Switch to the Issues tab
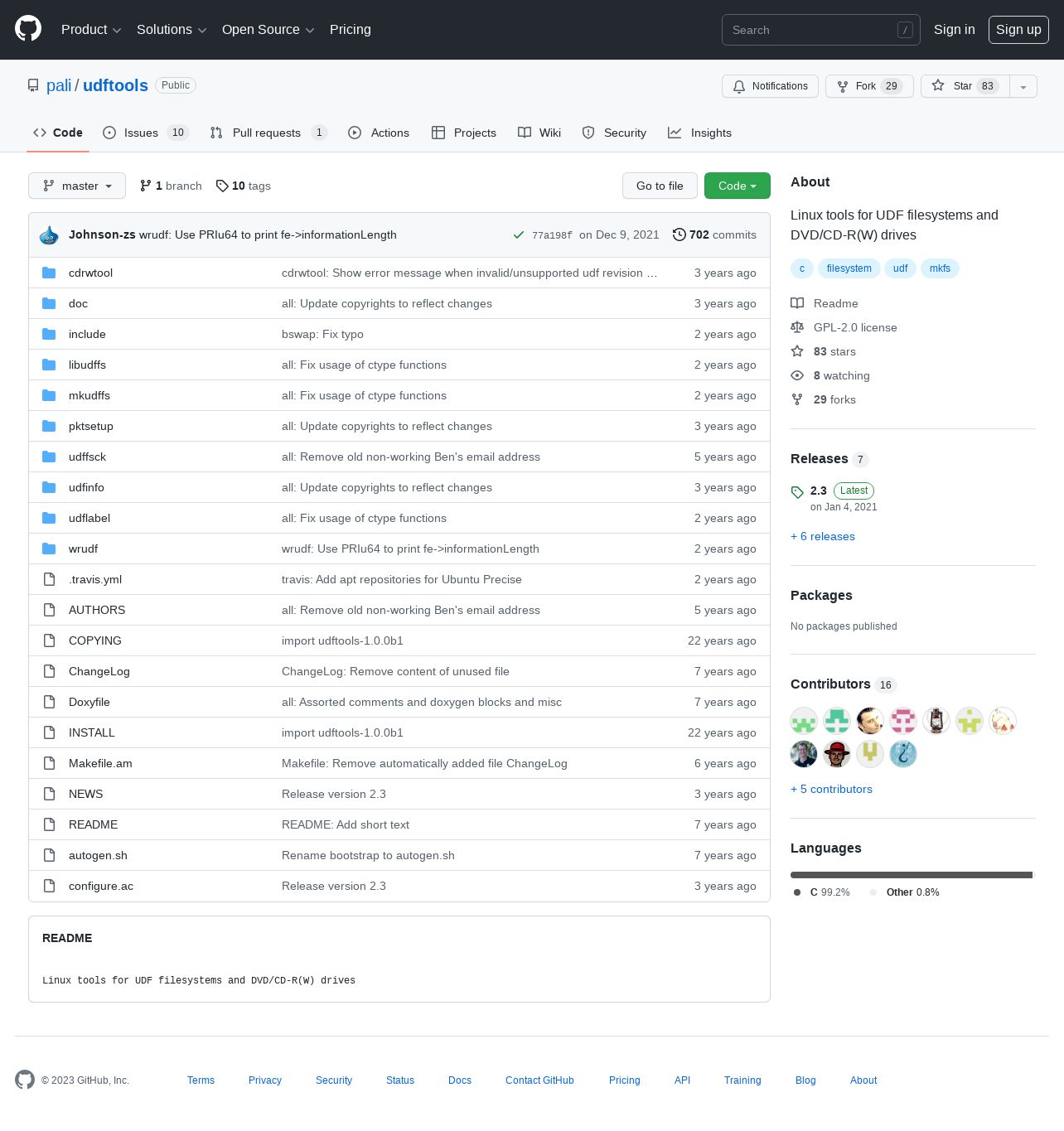 146,133
